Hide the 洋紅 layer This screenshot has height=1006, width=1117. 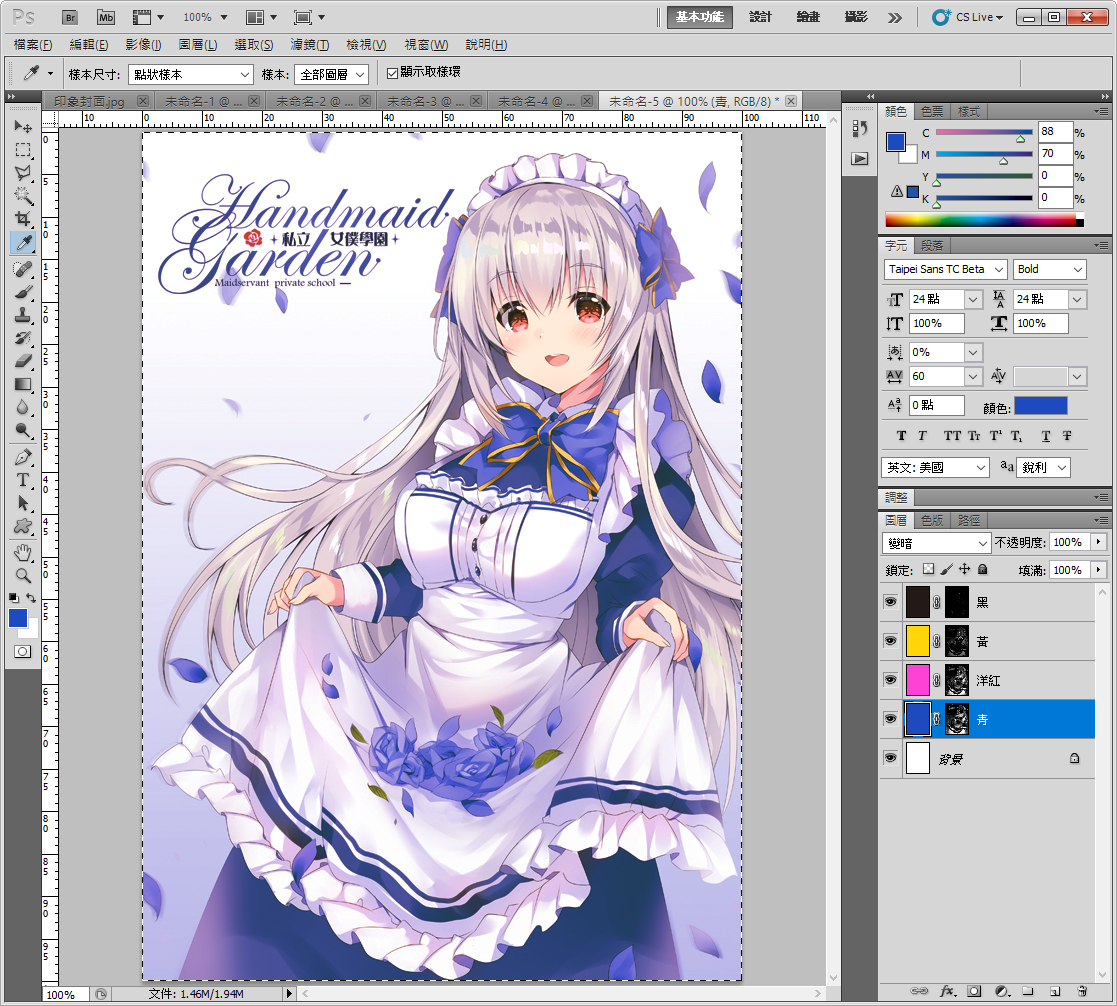[890, 680]
